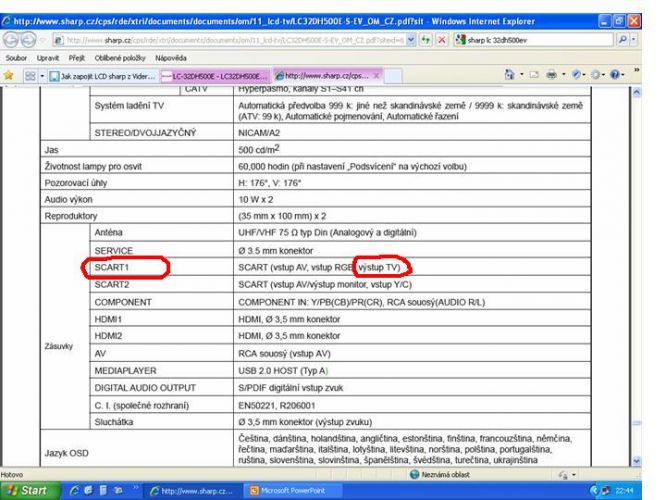Image resolution: width=666 pixels, height=500 pixels.
Task: Open the print options dropdown arrow
Action: [x=564, y=75]
